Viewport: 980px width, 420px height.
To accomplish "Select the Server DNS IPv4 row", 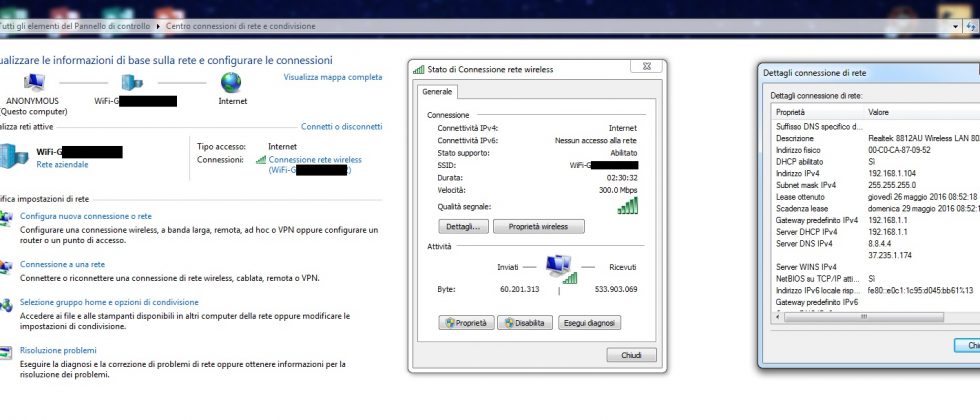I will [876, 244].
